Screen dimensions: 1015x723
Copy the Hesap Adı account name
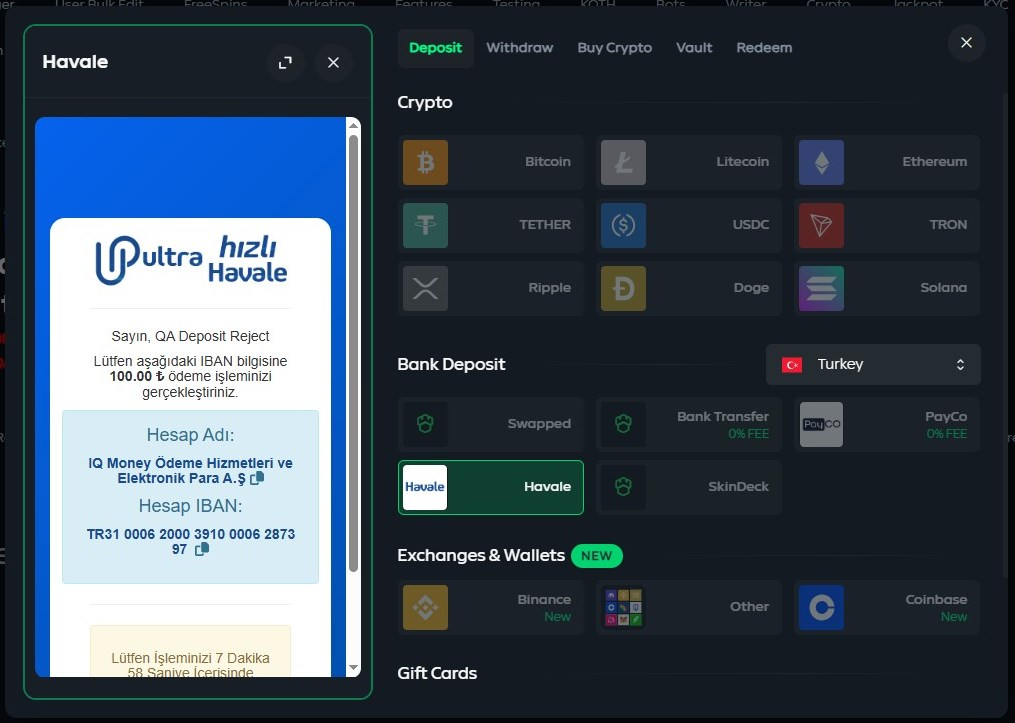[257, 478]
